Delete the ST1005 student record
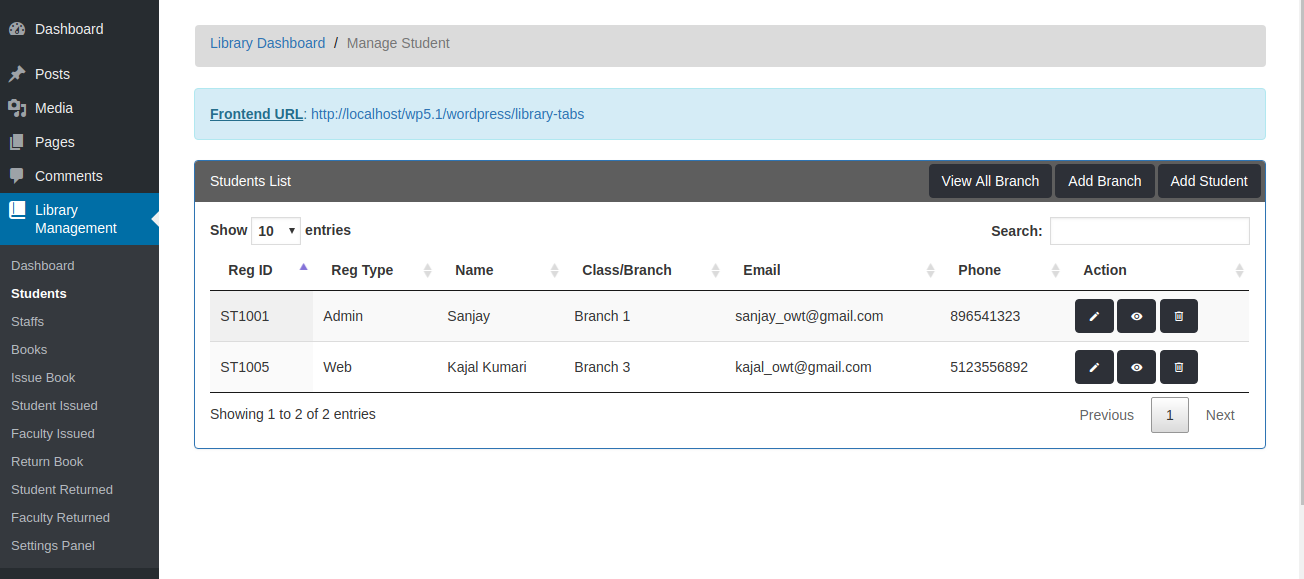The width and height of the screenshot is (1304, 579). [1178, 367]
